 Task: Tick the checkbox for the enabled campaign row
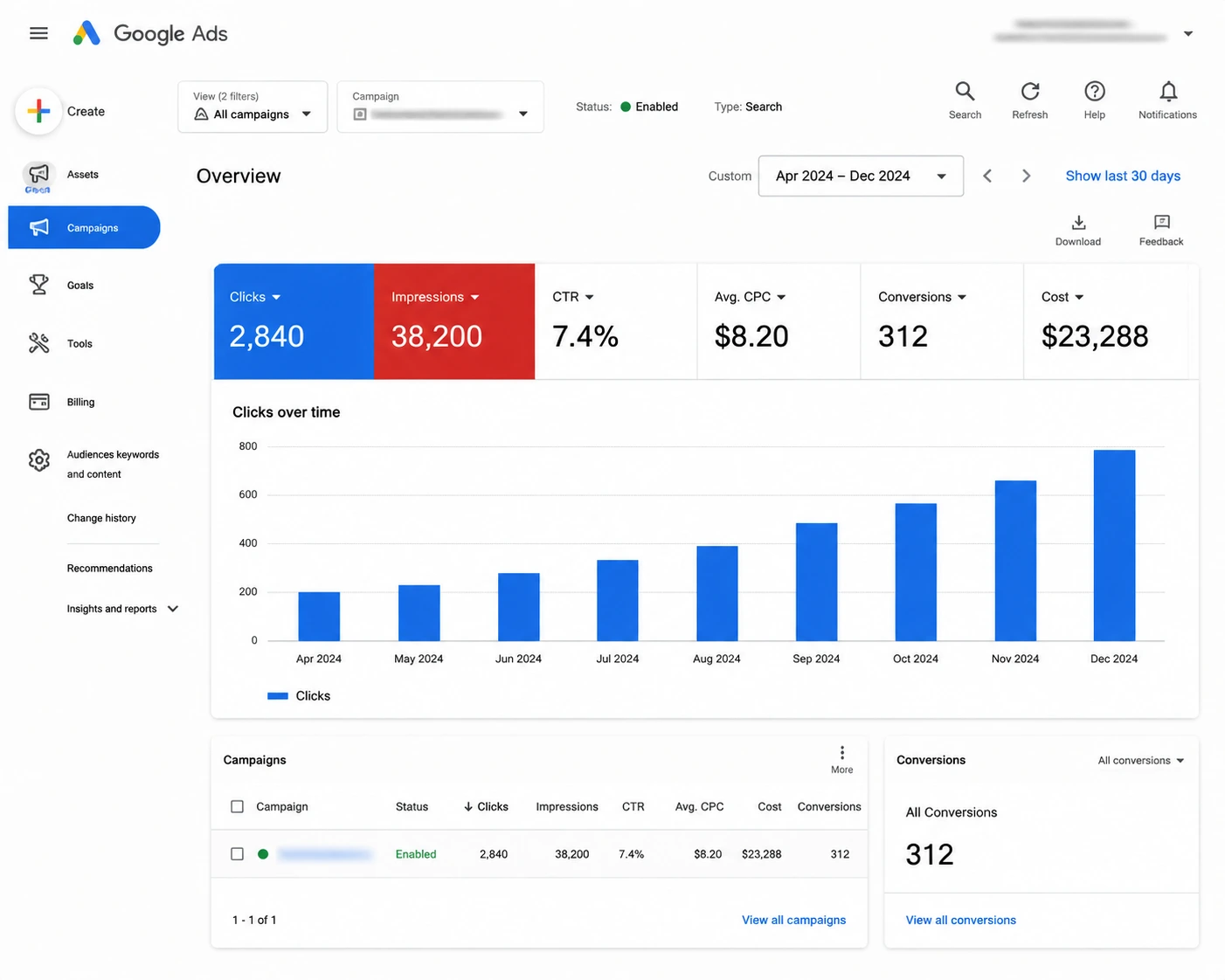(x=237, y=853)
